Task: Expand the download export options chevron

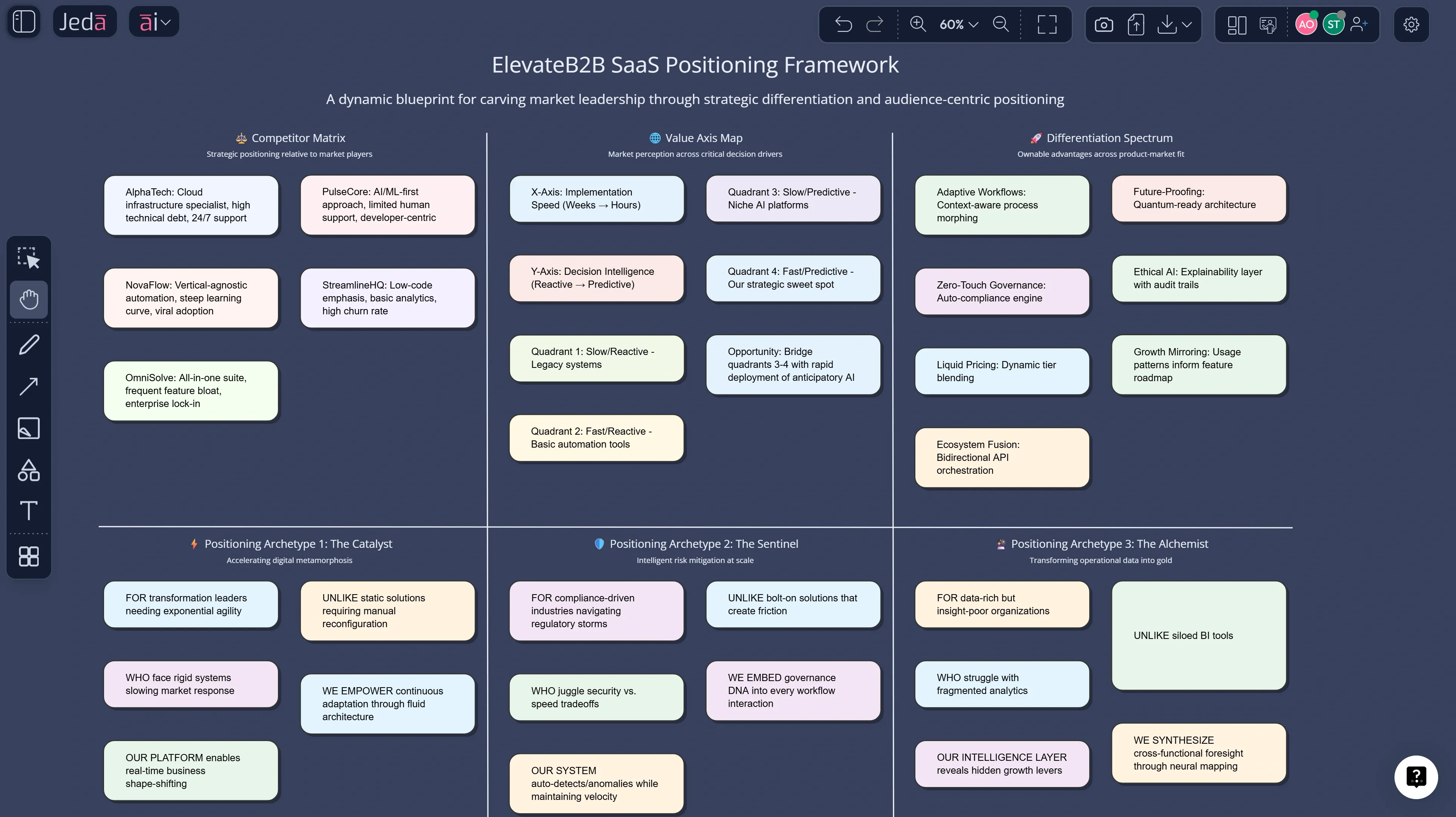Action: pos(1187,24)
